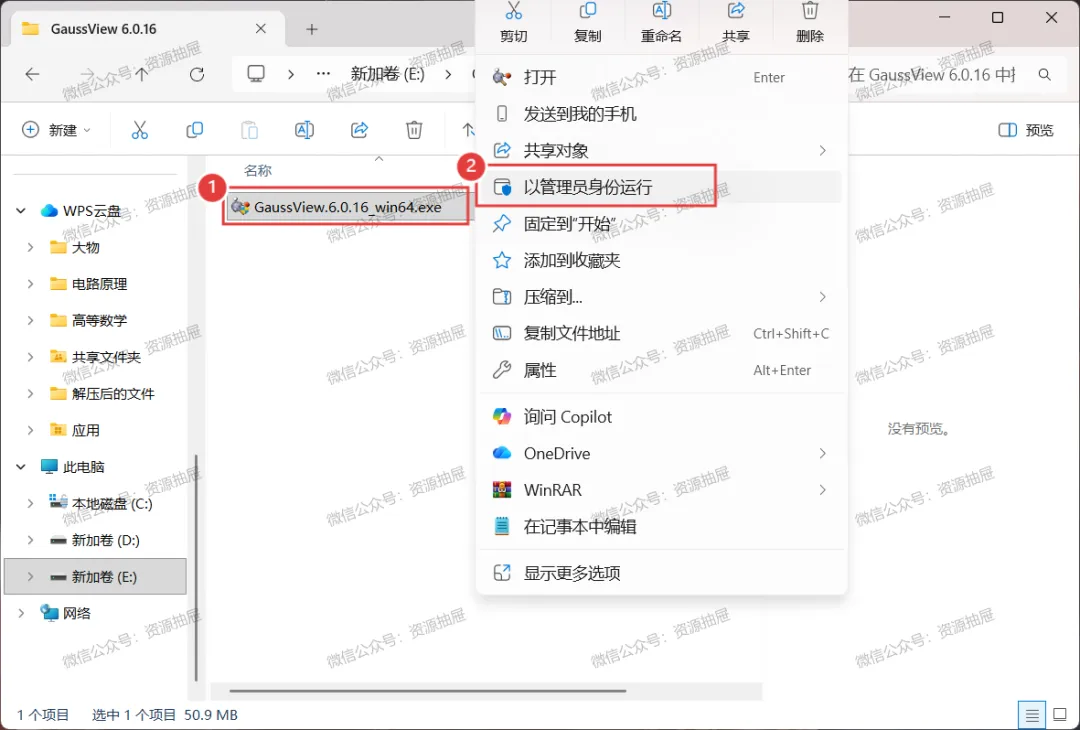
Task: Choose 询问 Copilot menu entry
Action: (661, 417)
